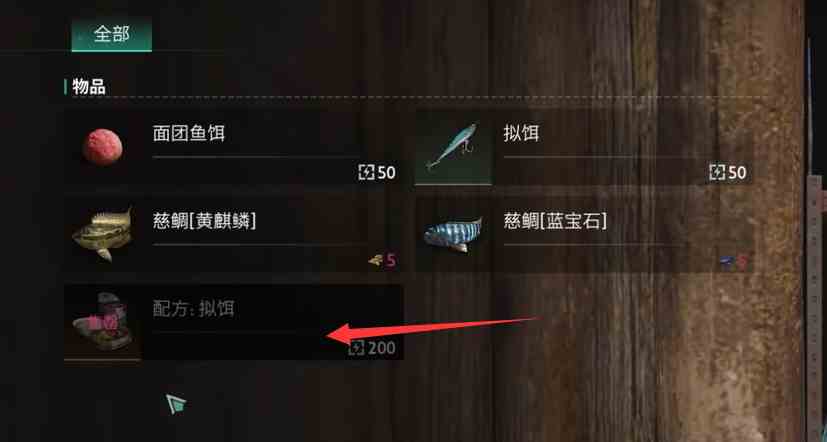Open the 拟饵 item entry
Viewport: 827px width, 442px height.
pyautogui.click(x=584, y=147)
